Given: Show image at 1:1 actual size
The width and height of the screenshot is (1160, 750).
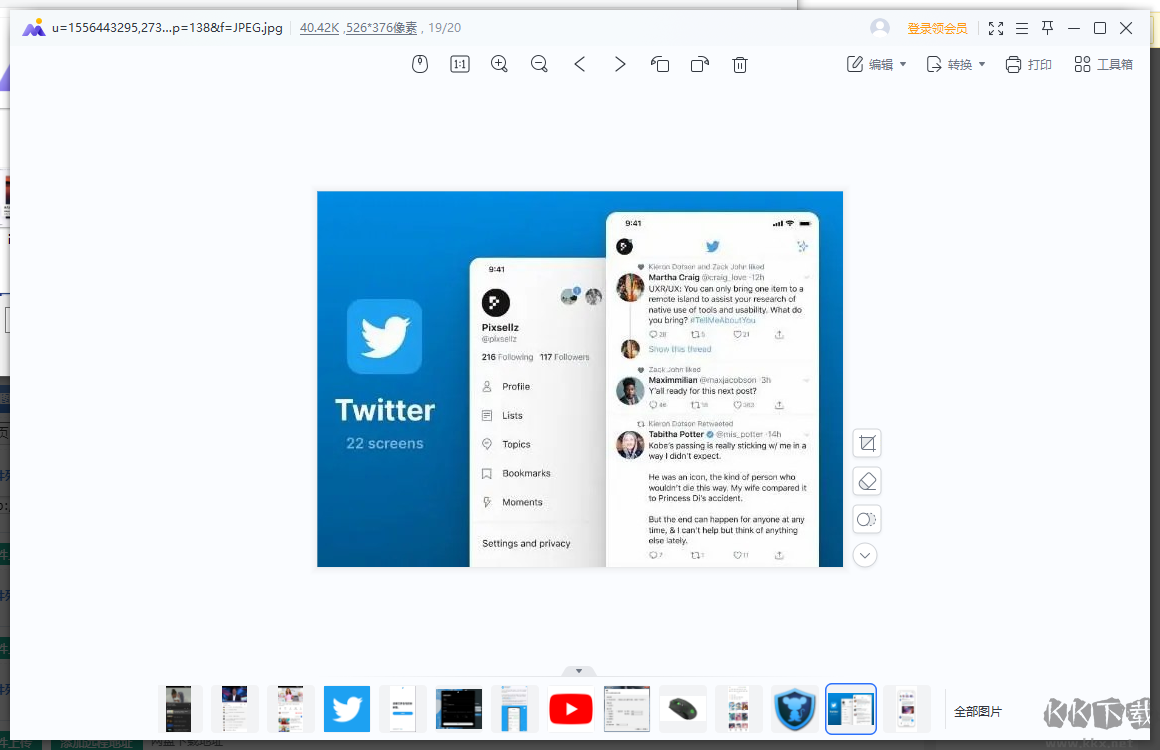Looking at the screenshot, I should 460,64.
